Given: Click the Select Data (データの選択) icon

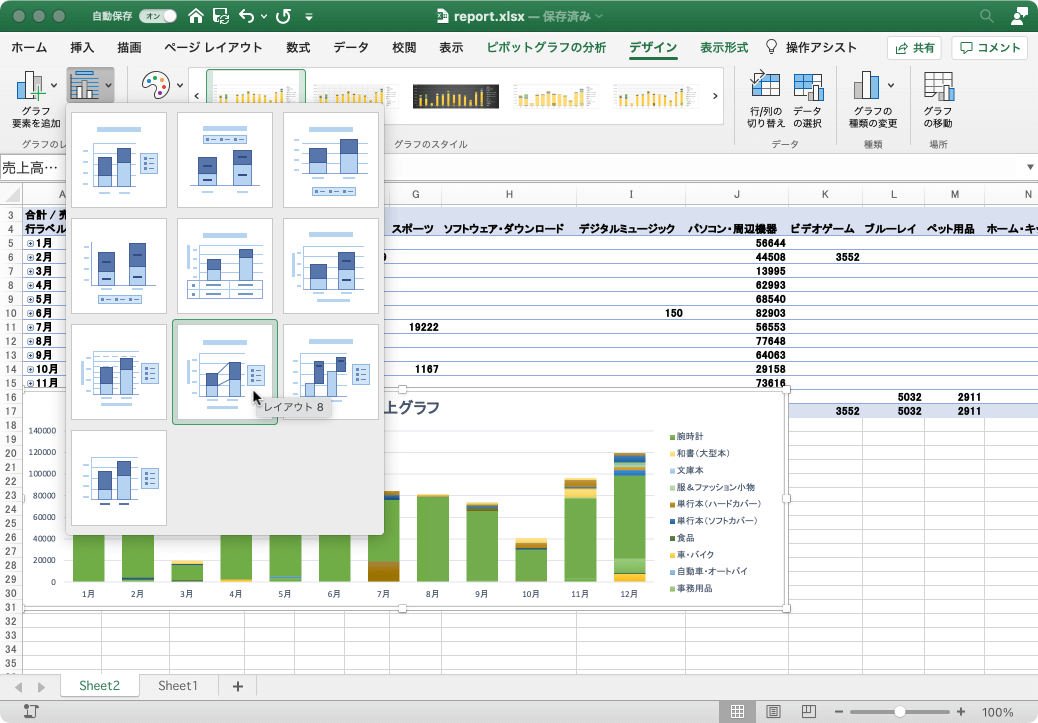Looking at the screenshot, I should point(808,85).
